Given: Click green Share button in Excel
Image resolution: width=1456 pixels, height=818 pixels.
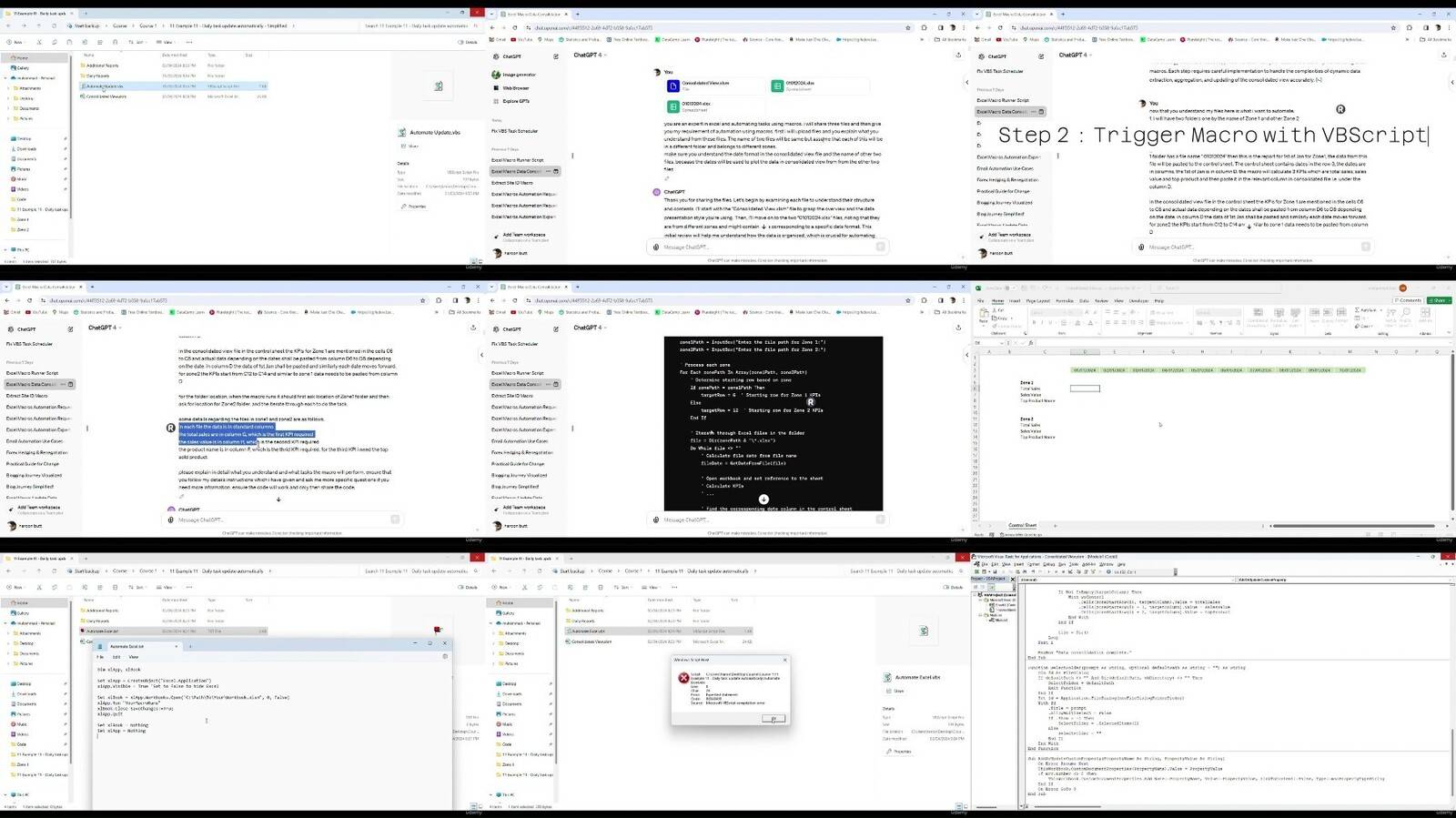Looking at the screenshot, I should point(1439,300).
